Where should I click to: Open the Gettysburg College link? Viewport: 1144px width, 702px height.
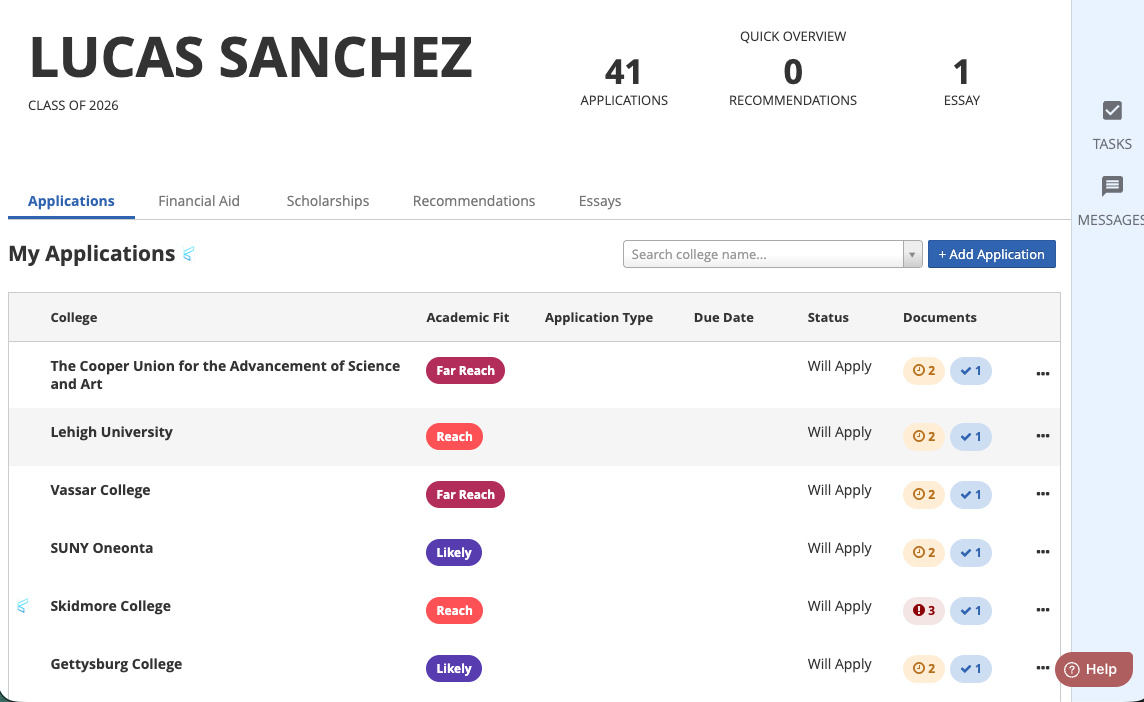click(116, 664)
